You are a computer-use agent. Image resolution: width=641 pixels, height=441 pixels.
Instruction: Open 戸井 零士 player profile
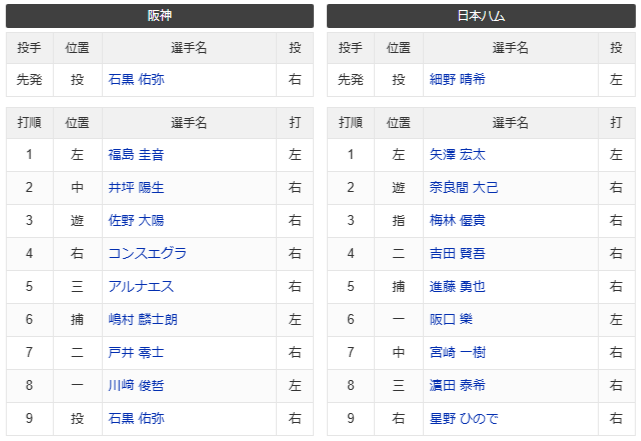pos(136,352)
